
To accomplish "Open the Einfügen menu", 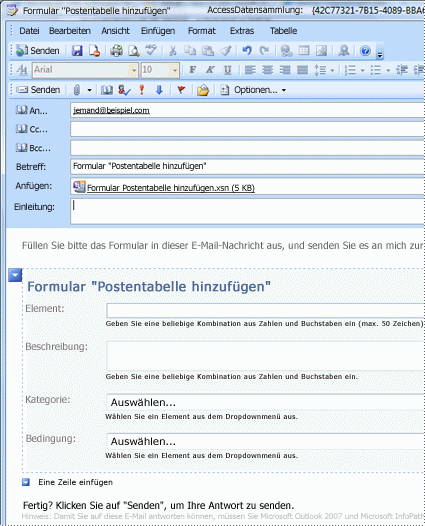I will (158, 31).
